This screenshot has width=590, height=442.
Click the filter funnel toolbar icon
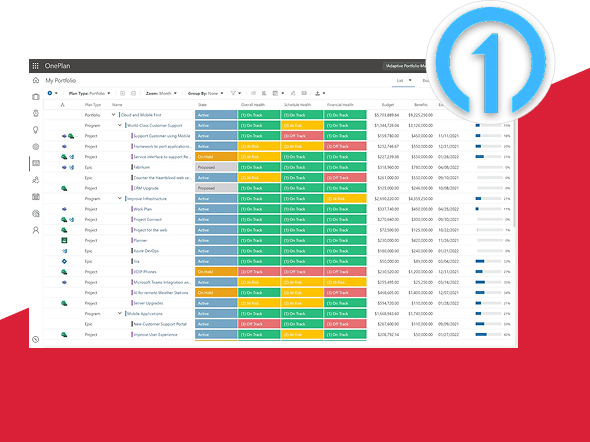pos(233,93)
